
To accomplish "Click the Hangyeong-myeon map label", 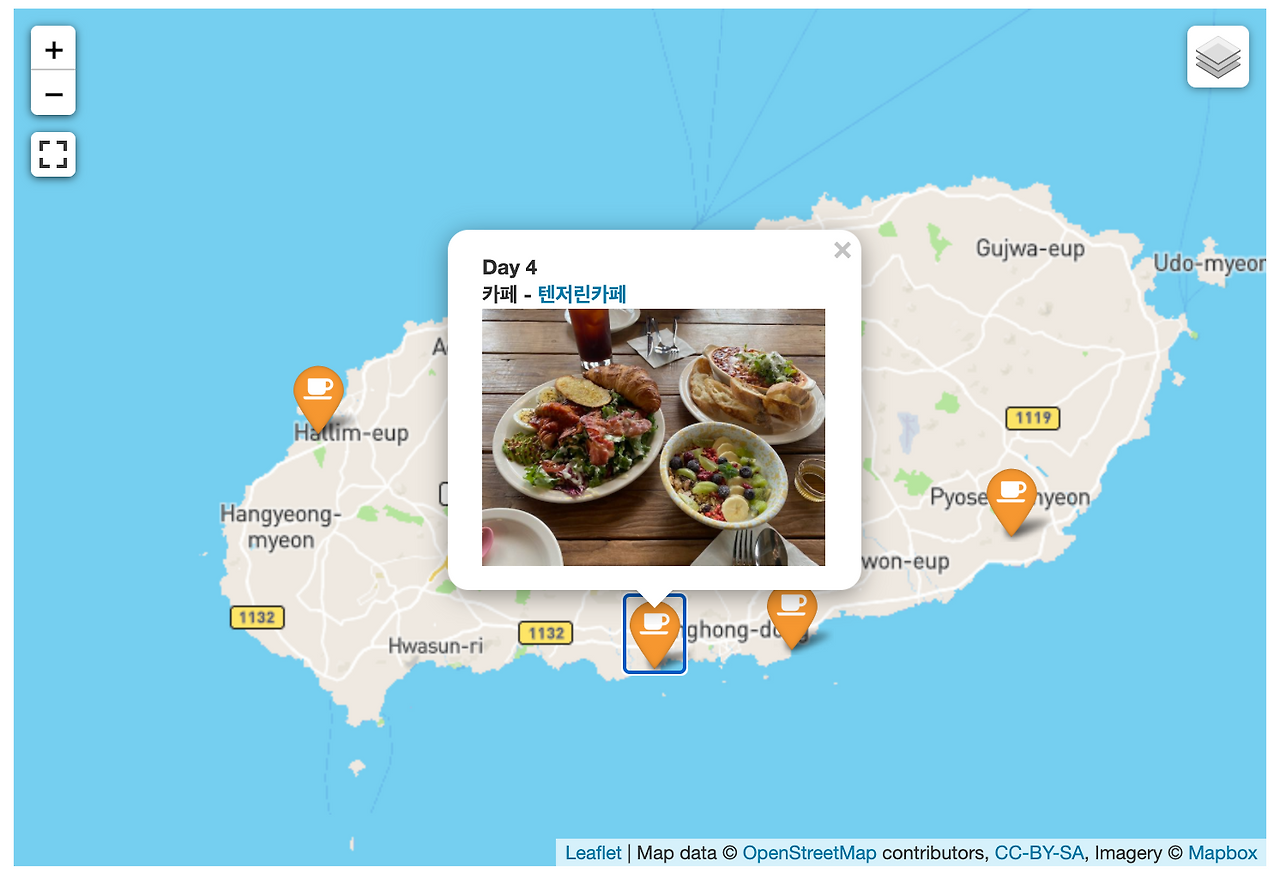I will 281,527.
